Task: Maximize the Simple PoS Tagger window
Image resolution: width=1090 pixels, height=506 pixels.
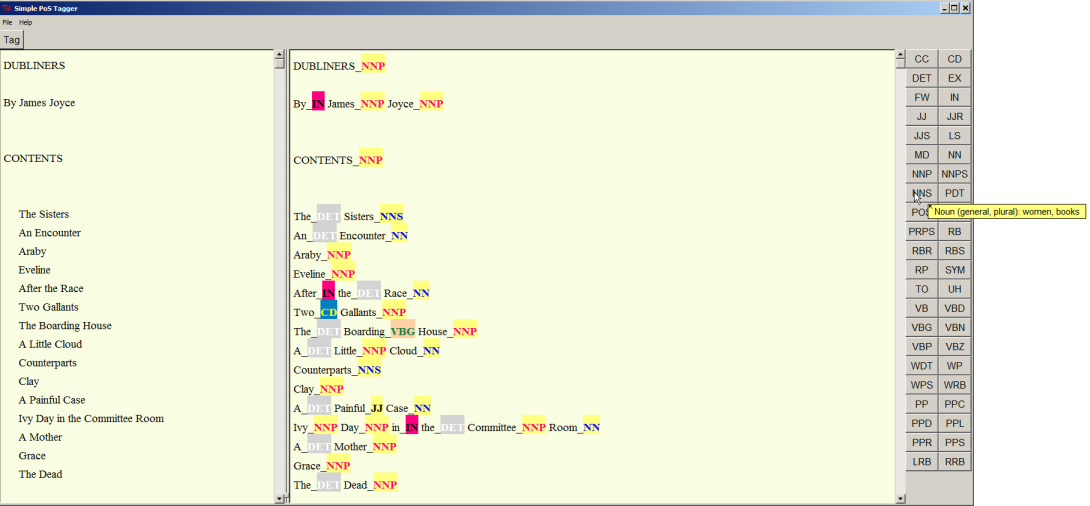Action: pos(954,8)
